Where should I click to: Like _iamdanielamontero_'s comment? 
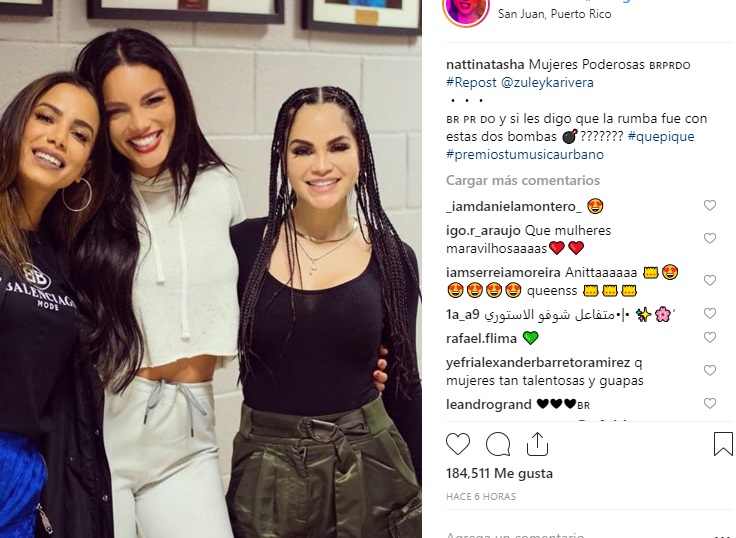[x=710, y=205]
